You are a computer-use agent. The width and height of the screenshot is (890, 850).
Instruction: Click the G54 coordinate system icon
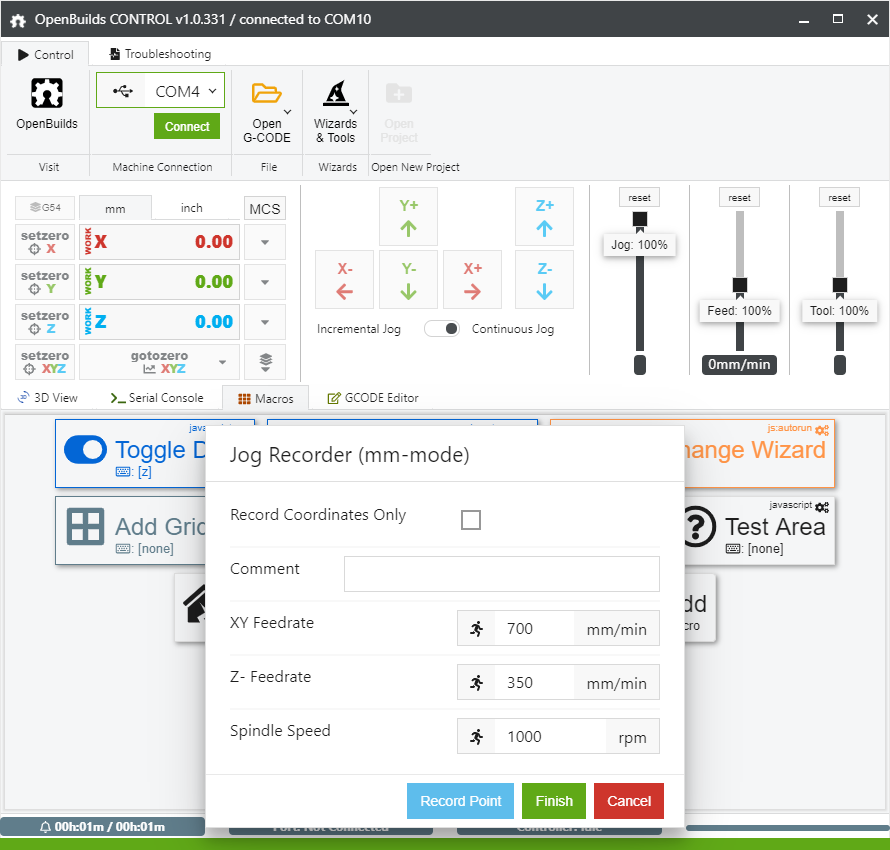click(x=45, y=208)
